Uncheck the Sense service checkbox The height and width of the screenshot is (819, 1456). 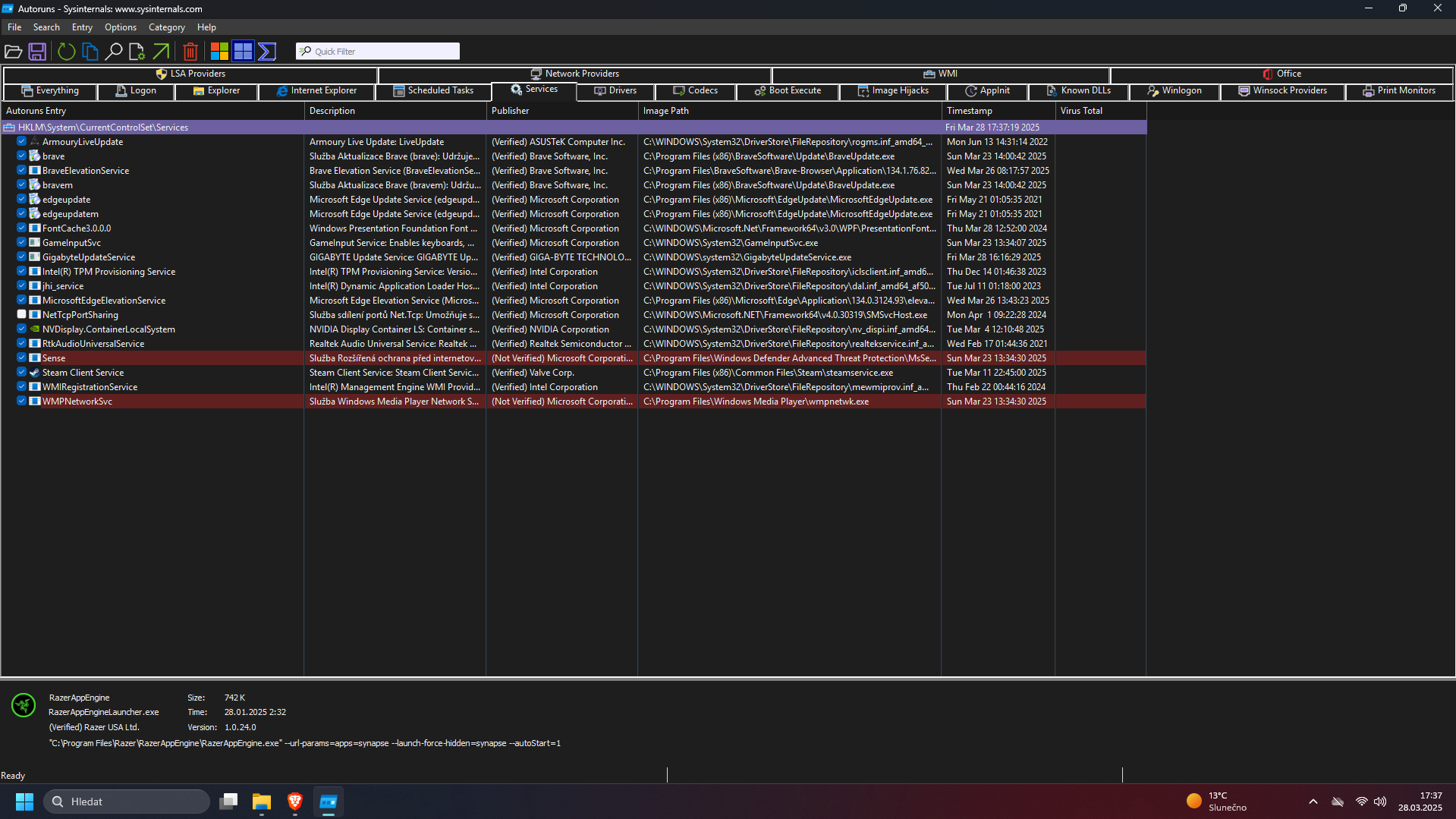click(x=22, y=358)
